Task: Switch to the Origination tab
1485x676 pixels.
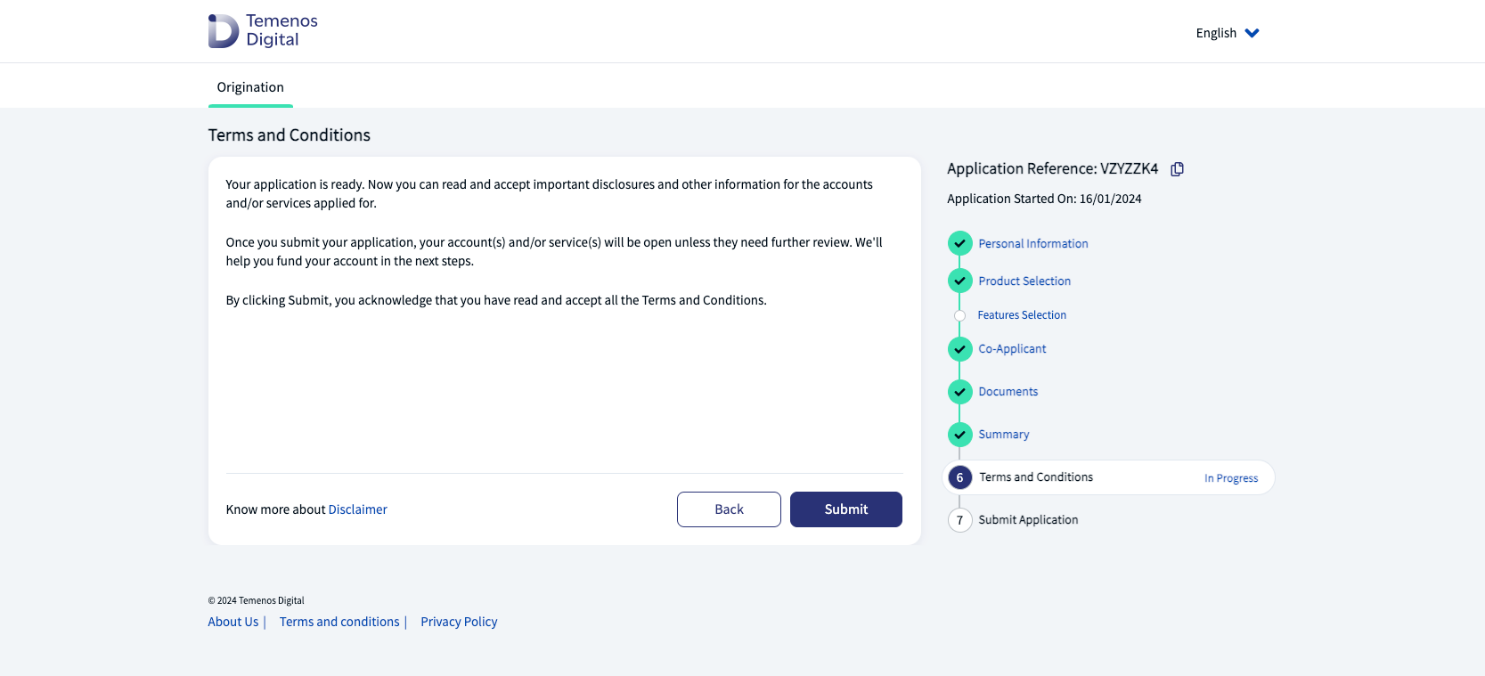Action: click(x=250, y=87)
